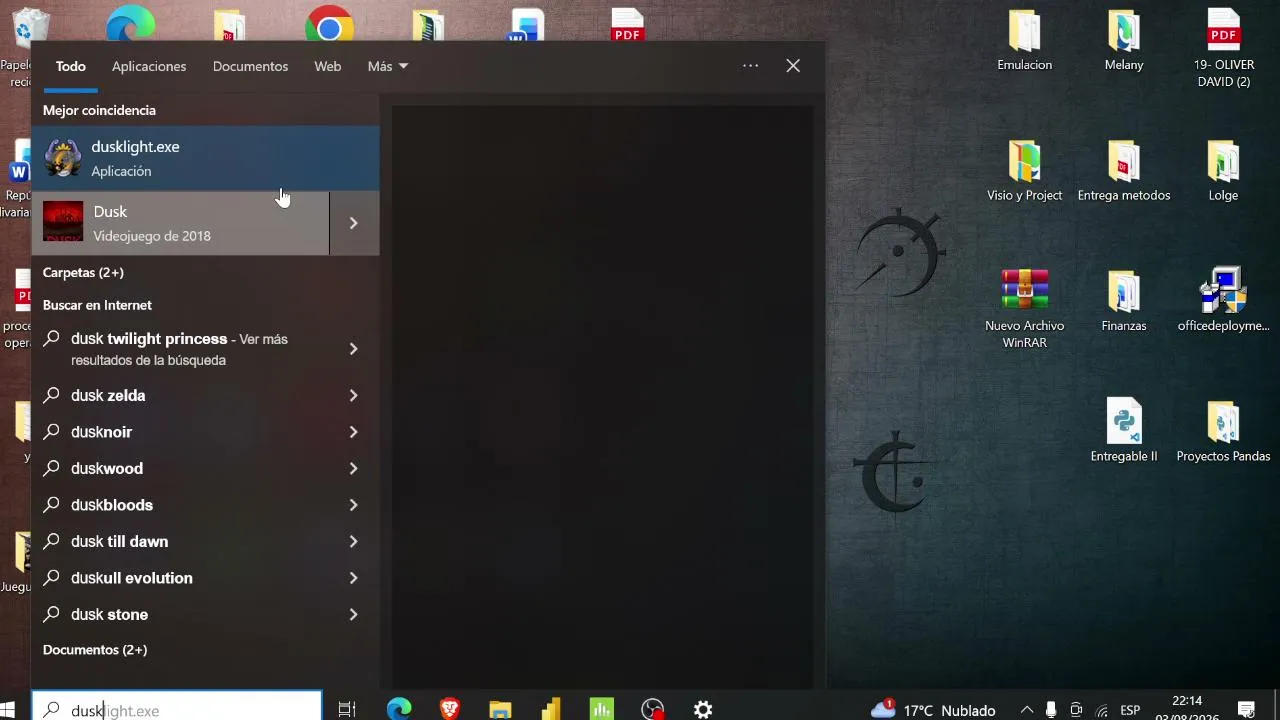This screenshot has height=720, width=1280.
Task: Open File Explorer from the taskbar
Action: [500, 709]
